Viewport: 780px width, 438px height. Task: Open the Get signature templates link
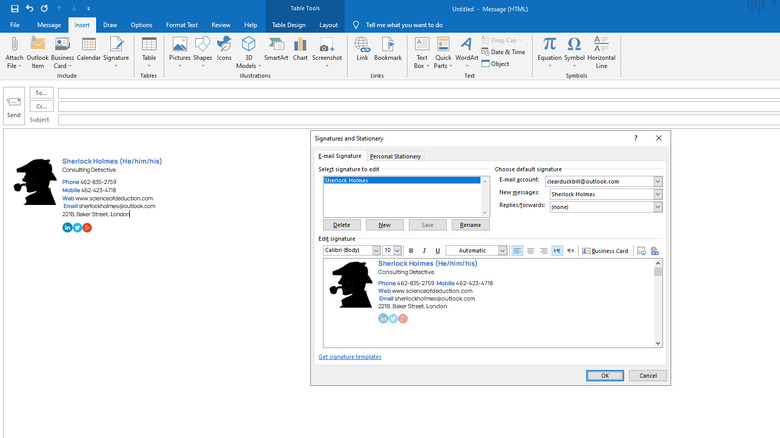[349, 356]
